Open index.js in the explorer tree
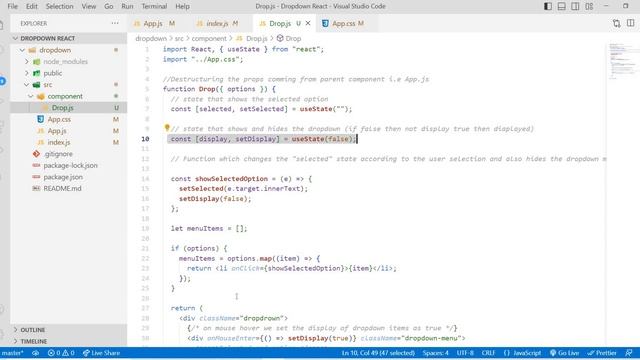Viewport: 640px width, 360px height. click(x=59, y=142)
